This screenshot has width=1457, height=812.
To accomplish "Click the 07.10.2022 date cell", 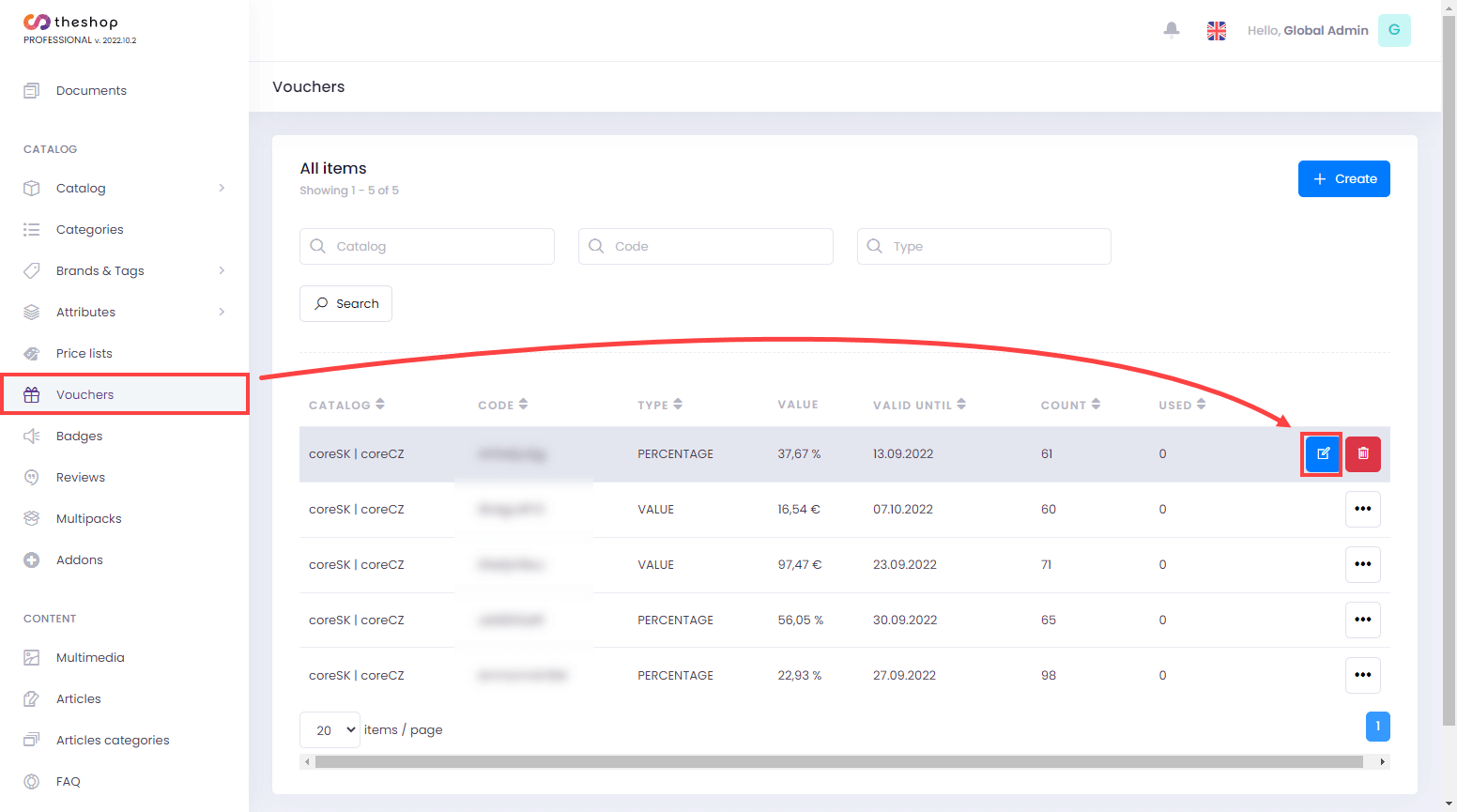I will pyautogui.click(x=903, y=509).
